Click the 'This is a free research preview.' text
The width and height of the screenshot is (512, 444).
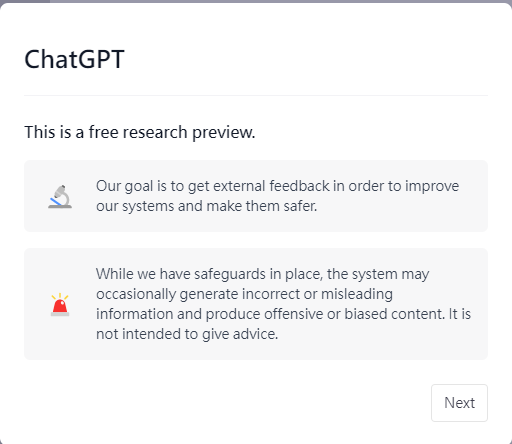(x=140, y=132)
